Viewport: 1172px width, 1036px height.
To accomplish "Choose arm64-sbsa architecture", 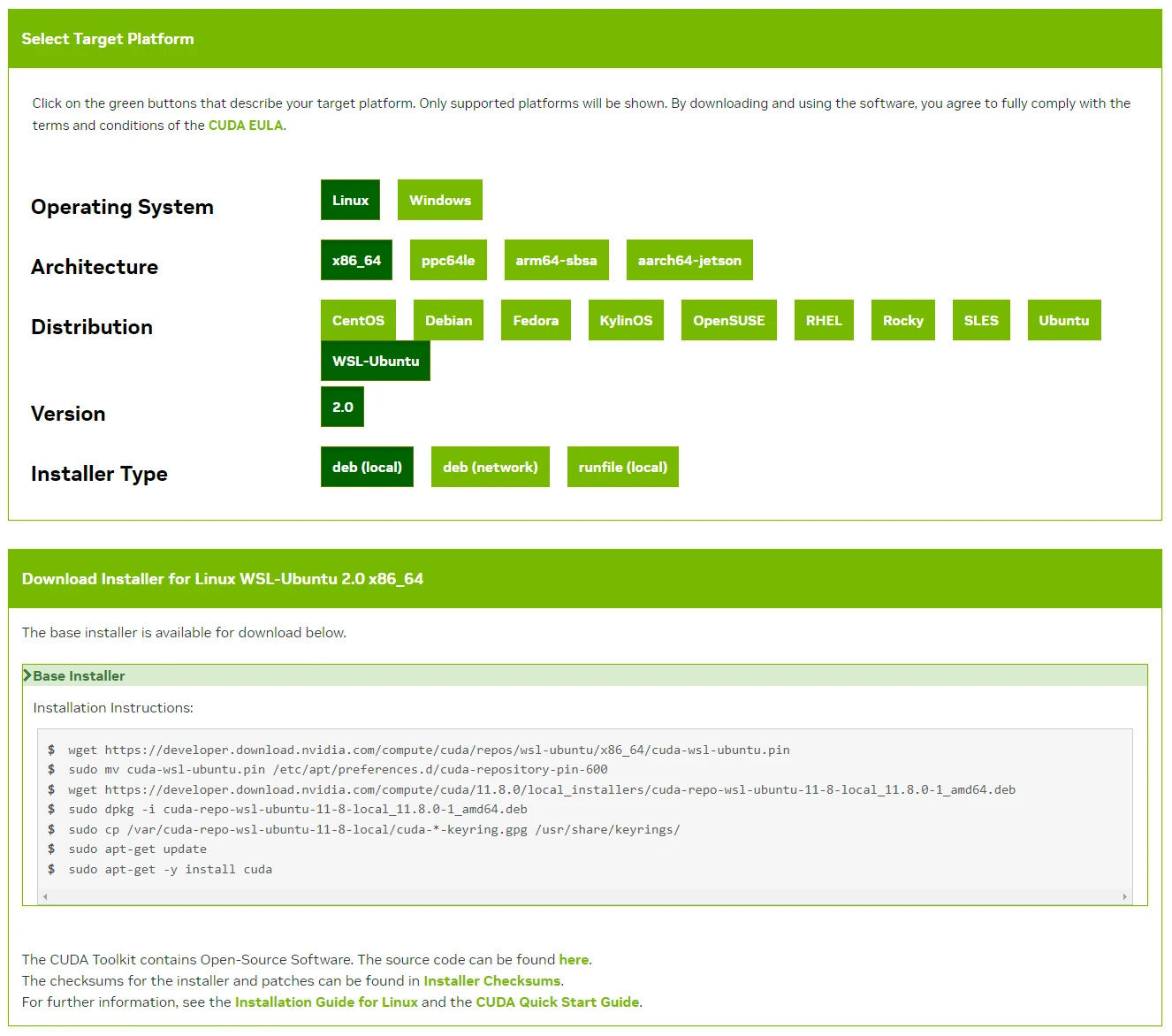I will [556, 260].
